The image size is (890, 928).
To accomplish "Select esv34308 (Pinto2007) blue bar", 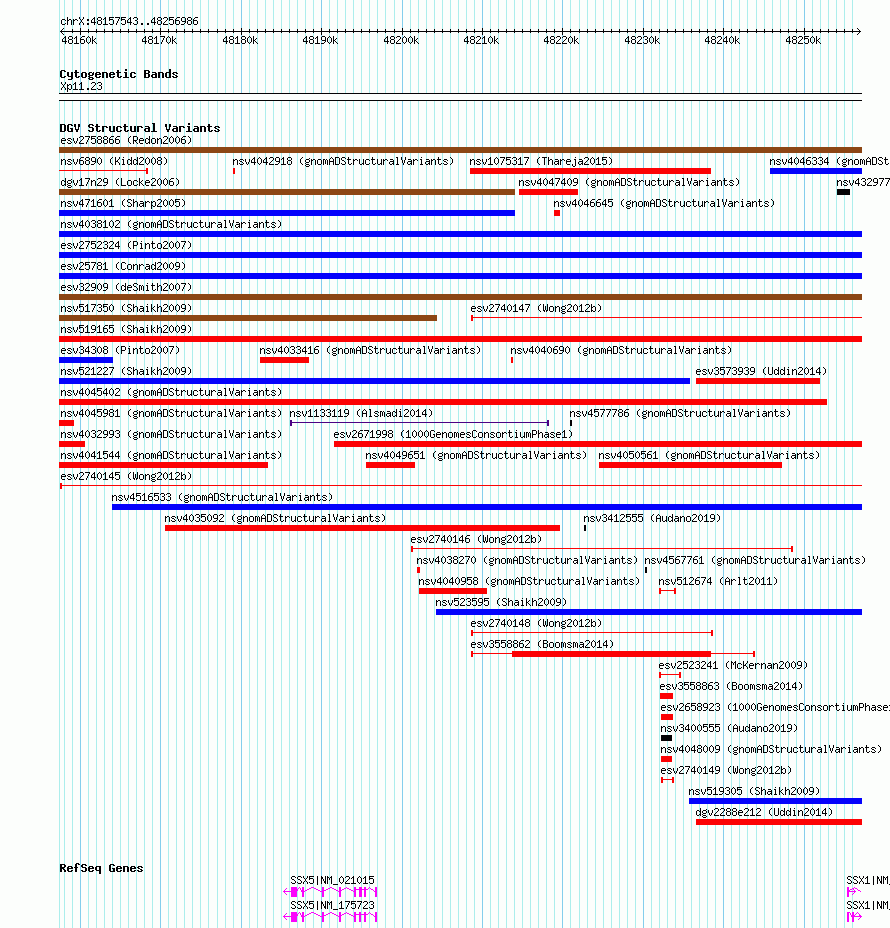I will click(86, 360).
